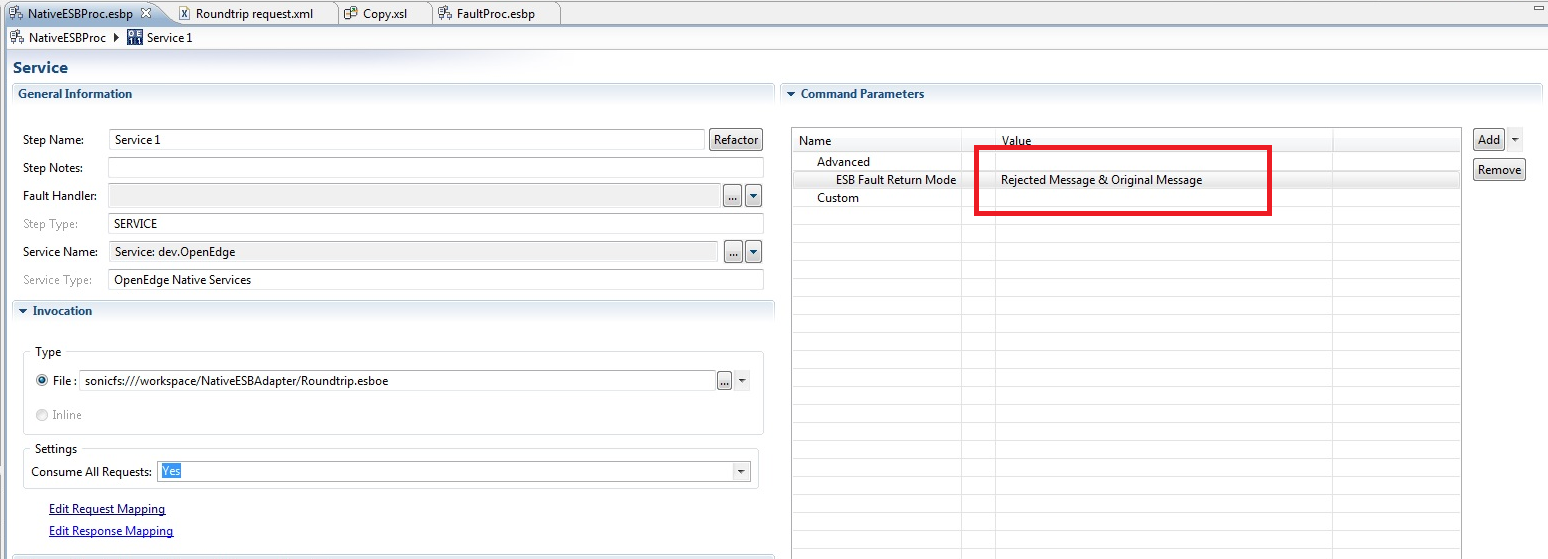Click NativeESBProc in the breadcrumb
The width and height of the screenshot is (1548, 559).
[67, 38]
